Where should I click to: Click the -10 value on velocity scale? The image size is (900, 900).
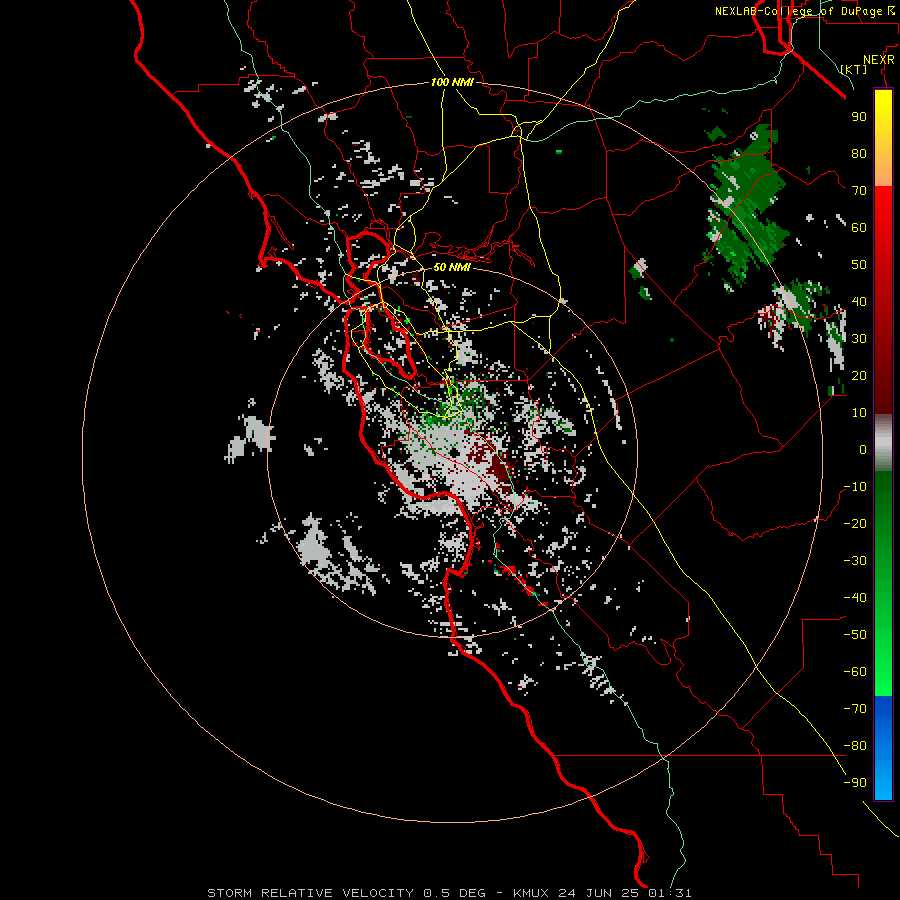click(855, 487)
